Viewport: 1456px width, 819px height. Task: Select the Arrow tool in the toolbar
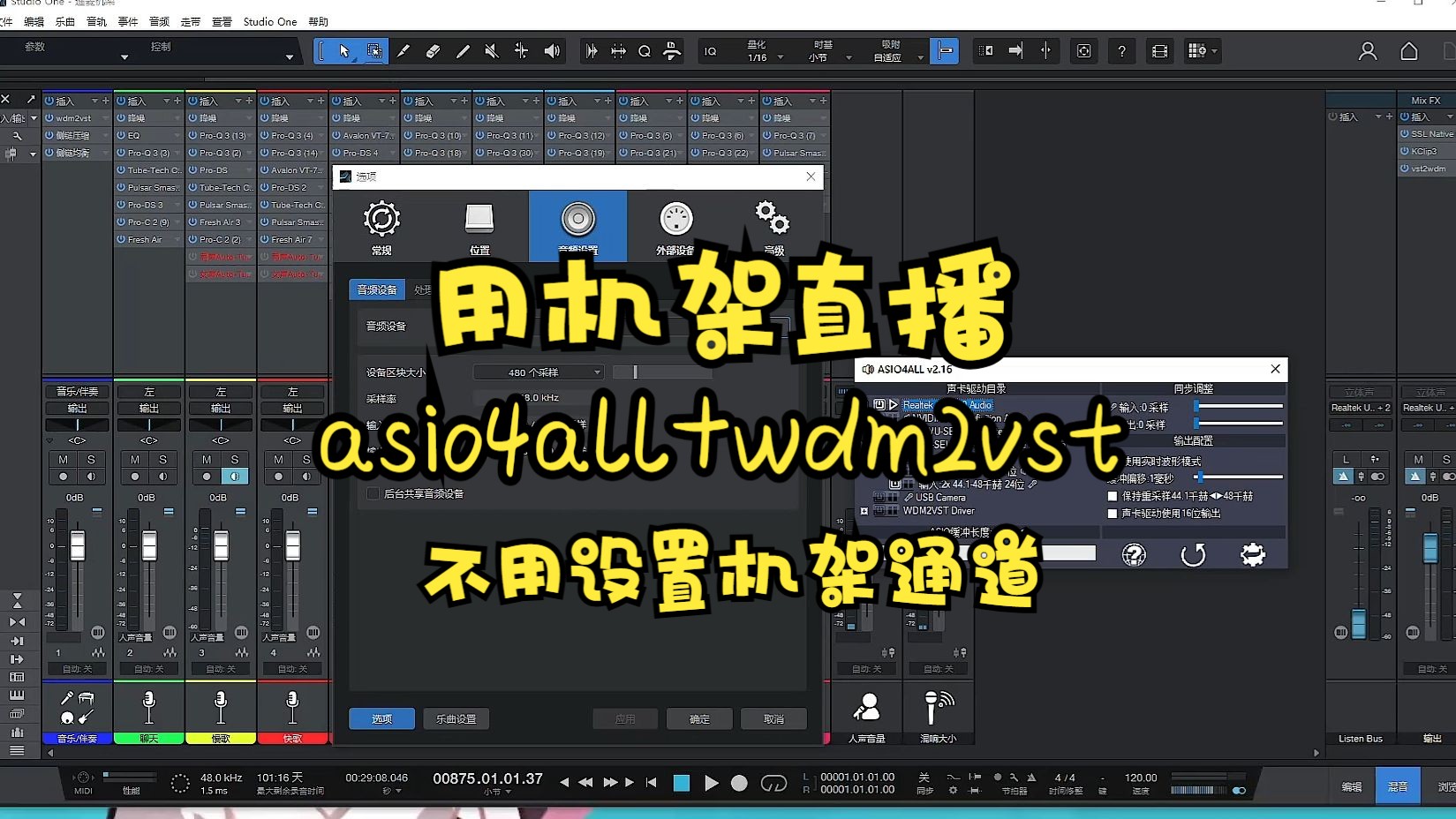coord(344,51)
